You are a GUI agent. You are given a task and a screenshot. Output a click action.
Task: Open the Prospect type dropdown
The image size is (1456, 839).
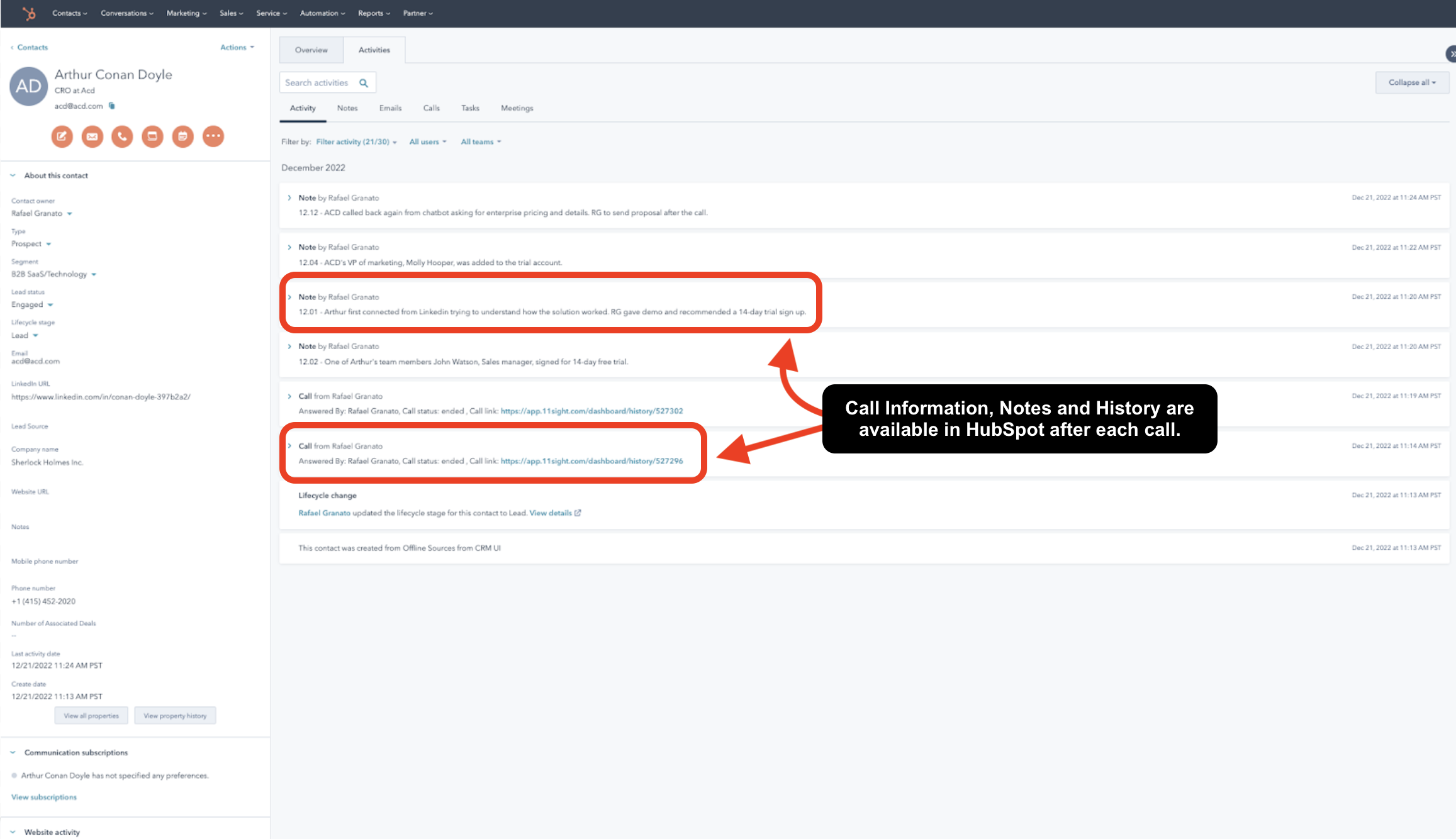pyautogui.click(x=31, y=243)
